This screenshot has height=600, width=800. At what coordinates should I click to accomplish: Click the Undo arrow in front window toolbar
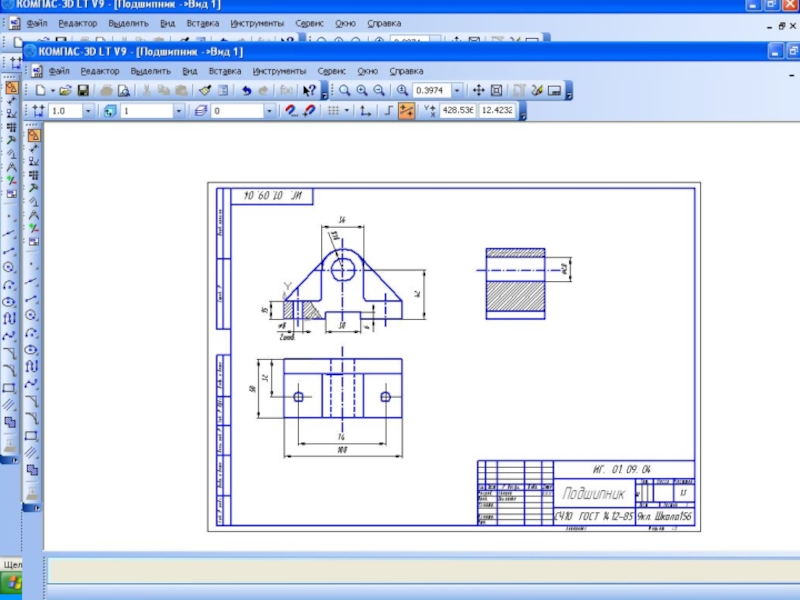pos(246,90)
